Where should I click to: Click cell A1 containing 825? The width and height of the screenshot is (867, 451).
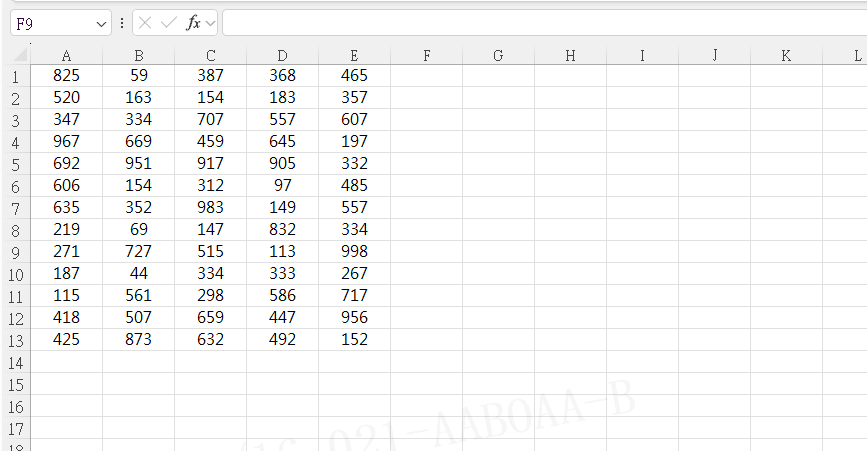[x=66, y=75]
